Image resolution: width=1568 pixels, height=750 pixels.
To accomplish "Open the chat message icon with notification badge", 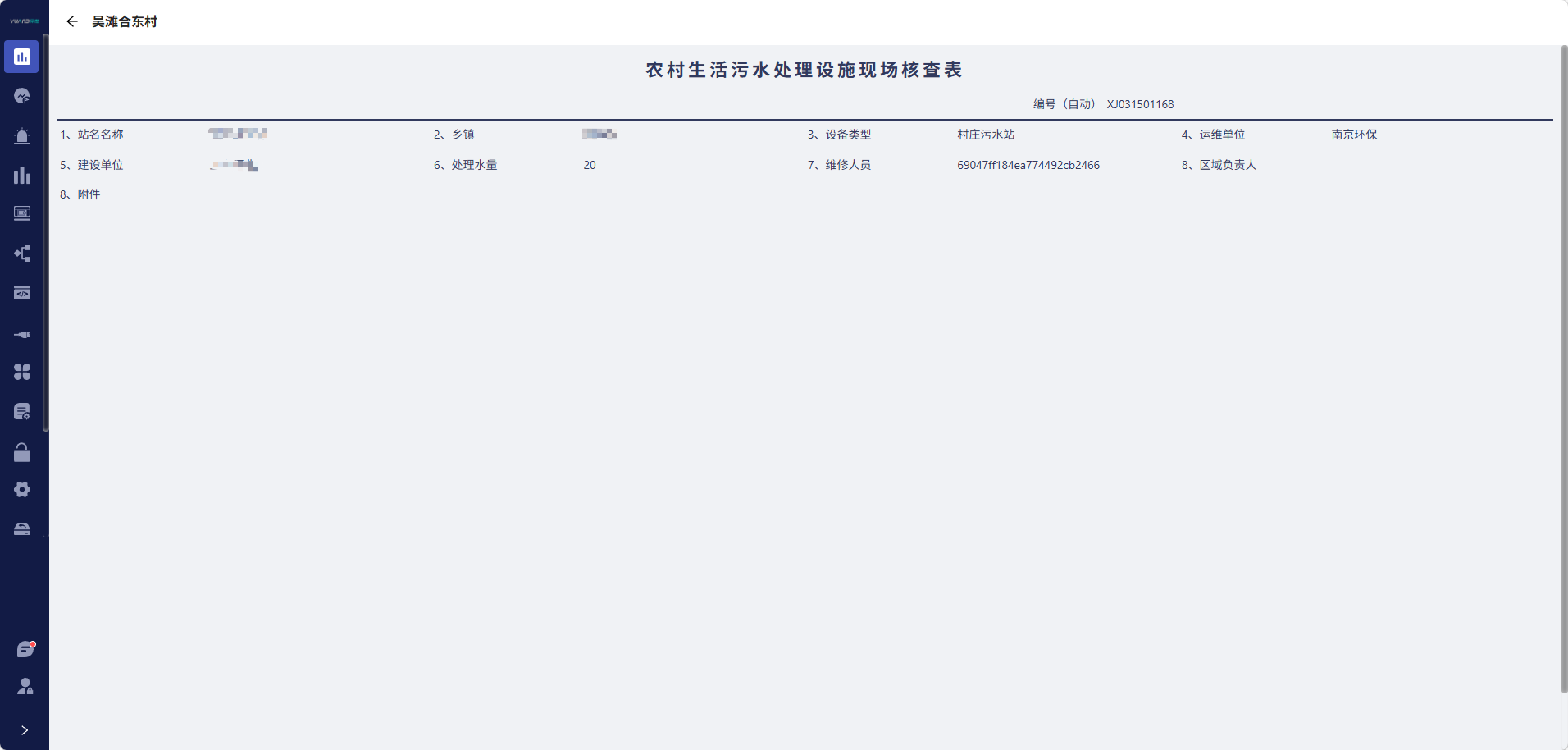I will click(25, 647).
